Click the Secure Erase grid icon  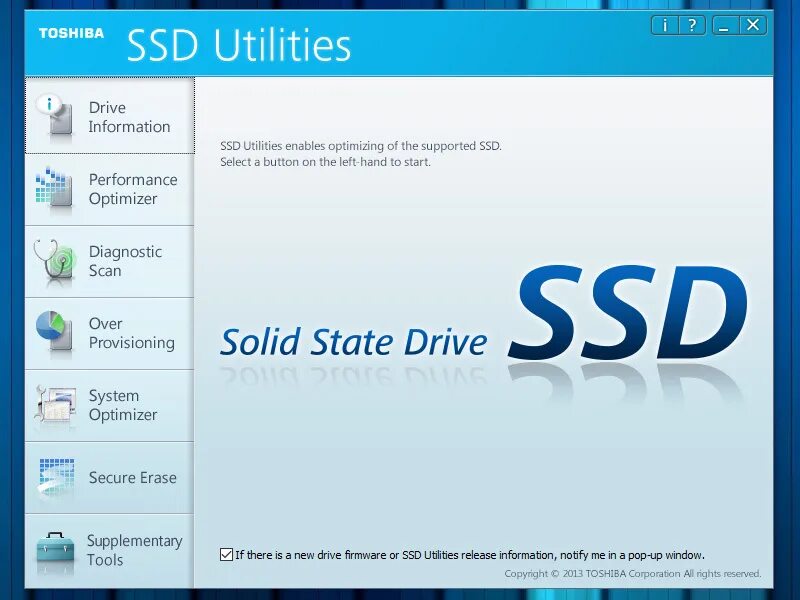(56, 477)
